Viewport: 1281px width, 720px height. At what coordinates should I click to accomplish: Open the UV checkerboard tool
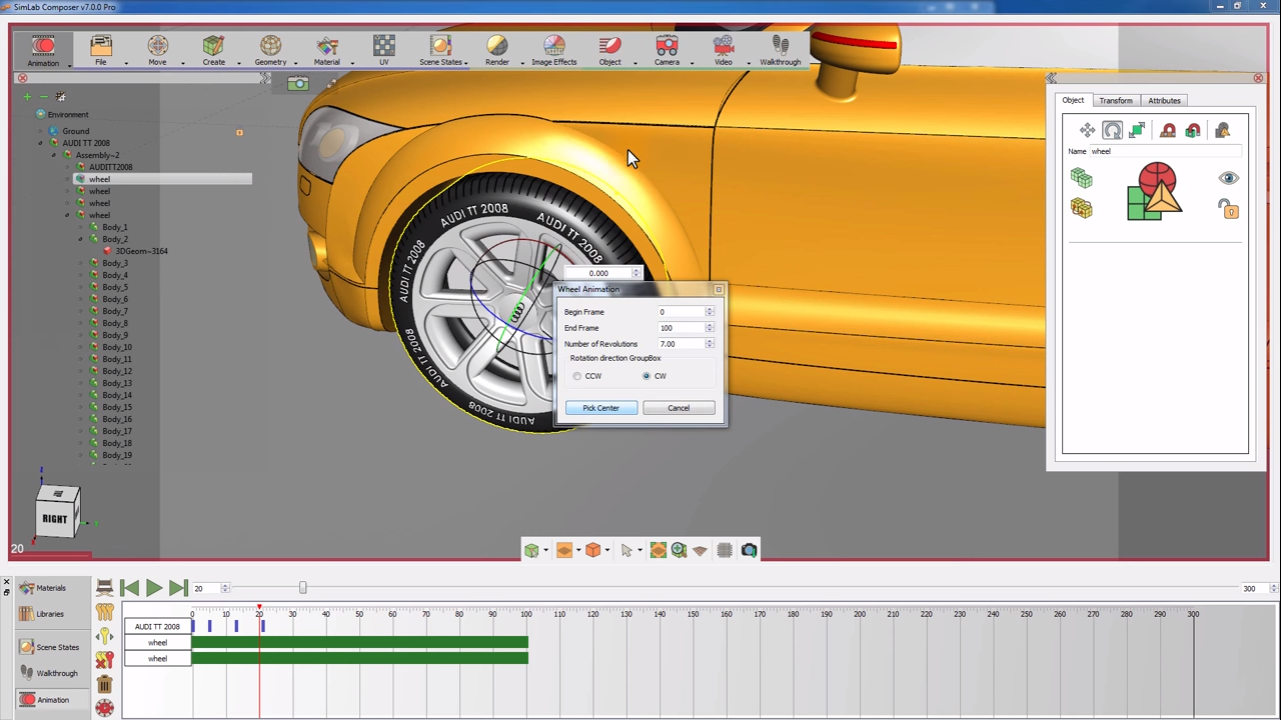pos(384,50)
